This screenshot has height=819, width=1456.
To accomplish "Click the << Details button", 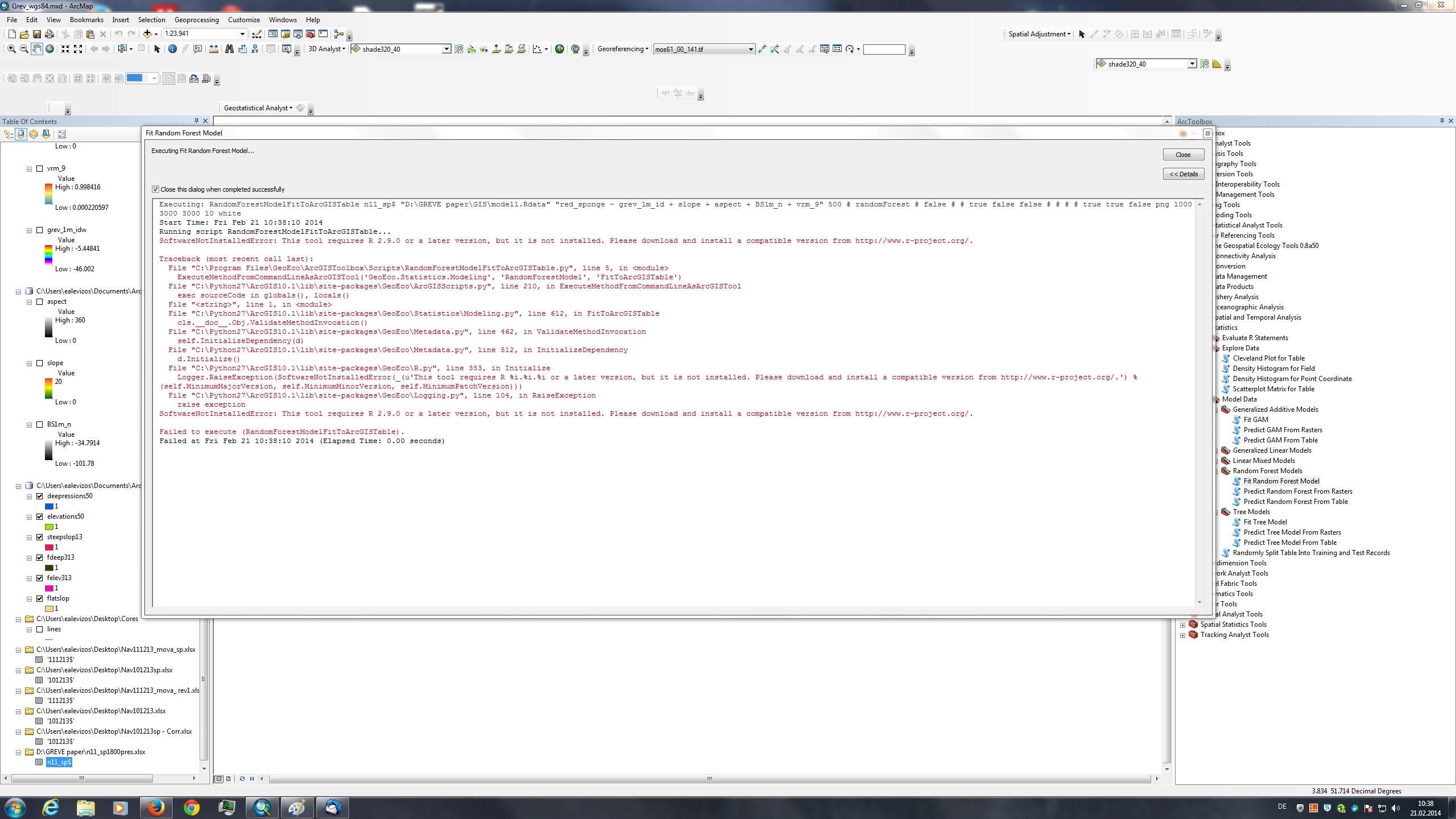I will 1183,174.
